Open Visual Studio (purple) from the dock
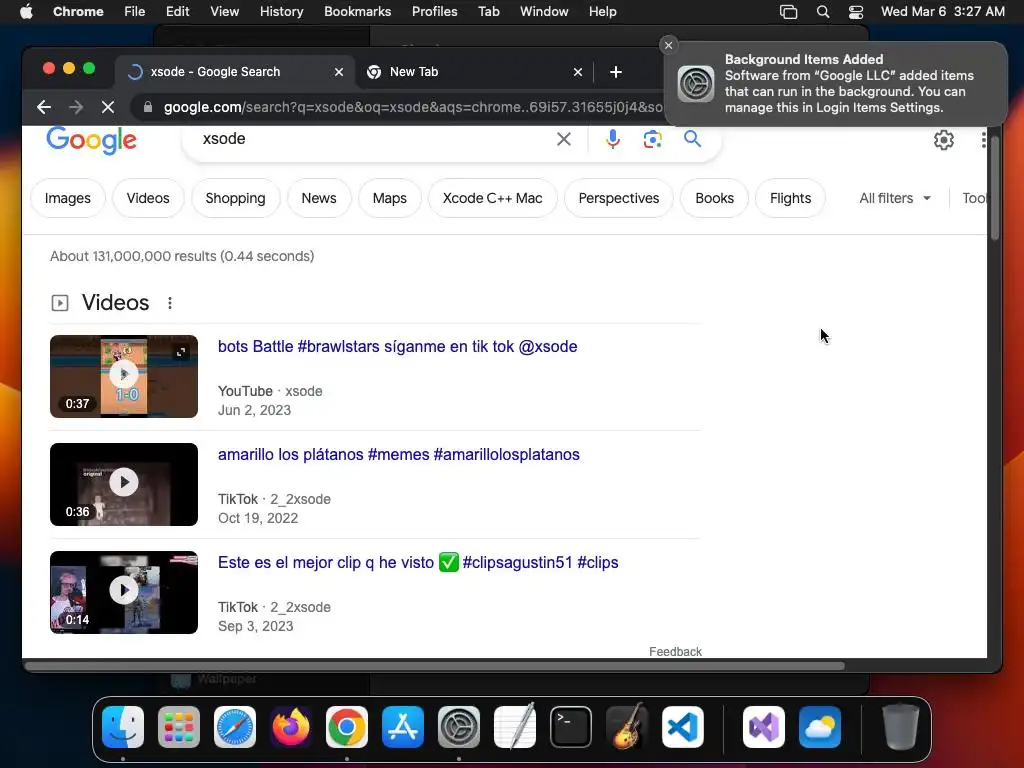The height and width of the screenshot is (768, 1024). click(763, 727)
